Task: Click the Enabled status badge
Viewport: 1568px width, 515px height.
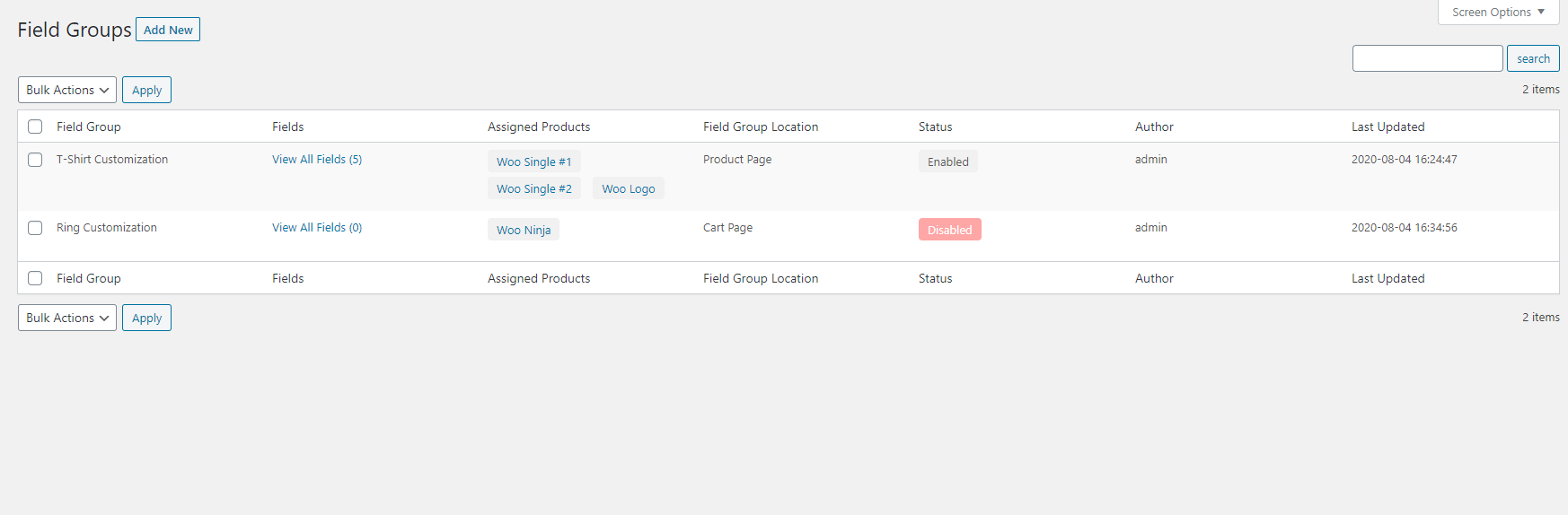Action: [x=947, y=161]
